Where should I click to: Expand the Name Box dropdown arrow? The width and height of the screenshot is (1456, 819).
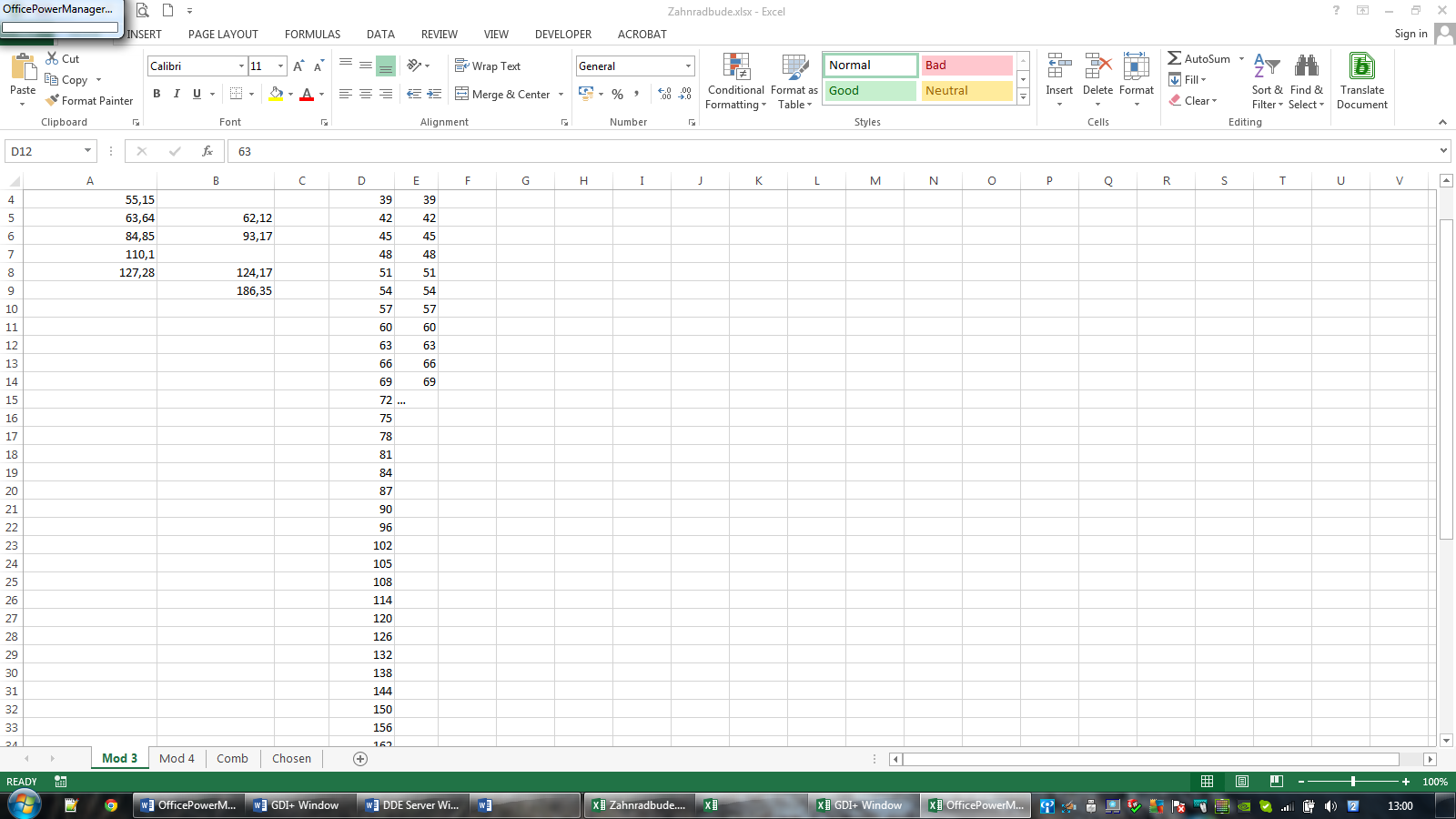pyautogui.click(x=87, y=151)
